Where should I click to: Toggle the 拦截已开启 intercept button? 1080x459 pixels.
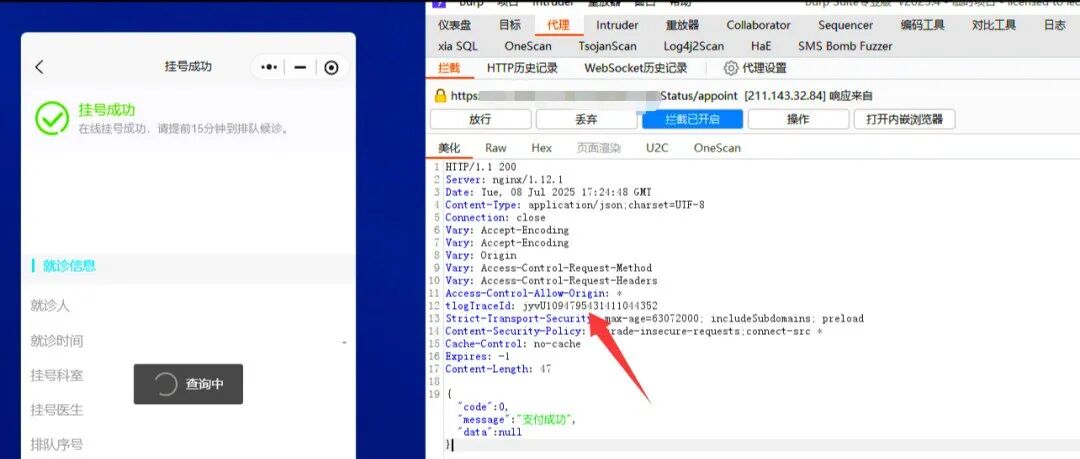point(692,119)
